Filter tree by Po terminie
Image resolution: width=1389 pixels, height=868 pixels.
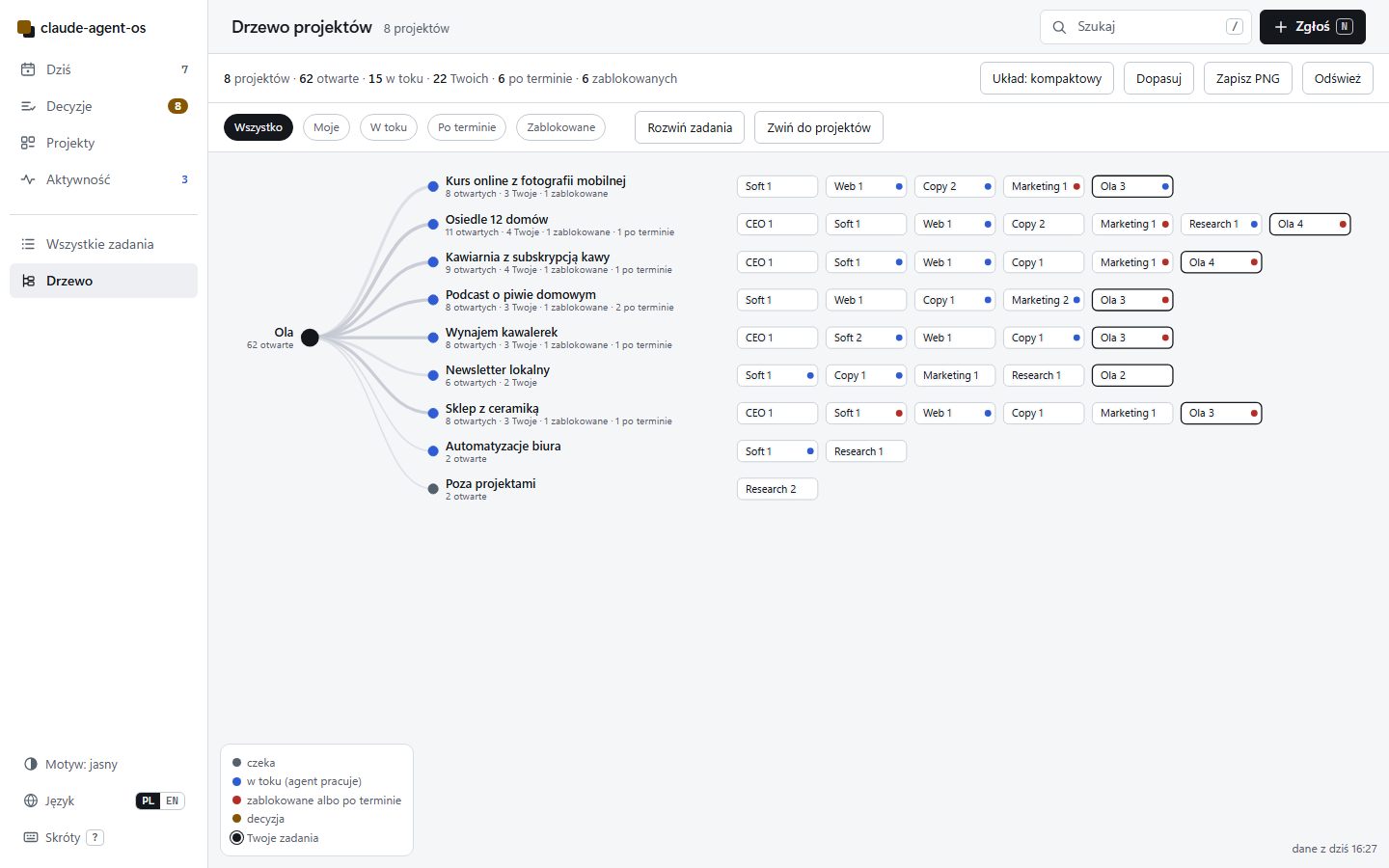(x=467, y=127)
